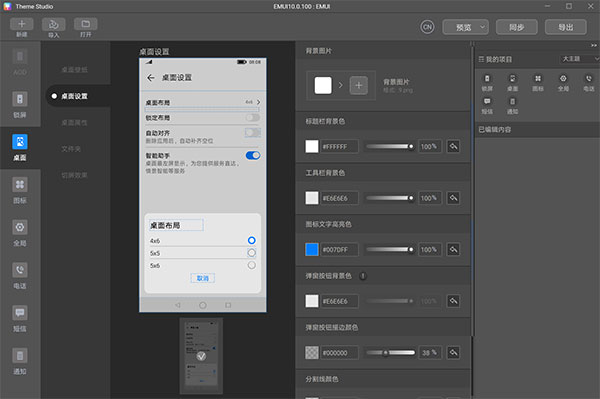Click the 同步 sync button
Image resolution: width=600 pixels, height=399 pixels.
pyautogui.click(x=517, y=27)
